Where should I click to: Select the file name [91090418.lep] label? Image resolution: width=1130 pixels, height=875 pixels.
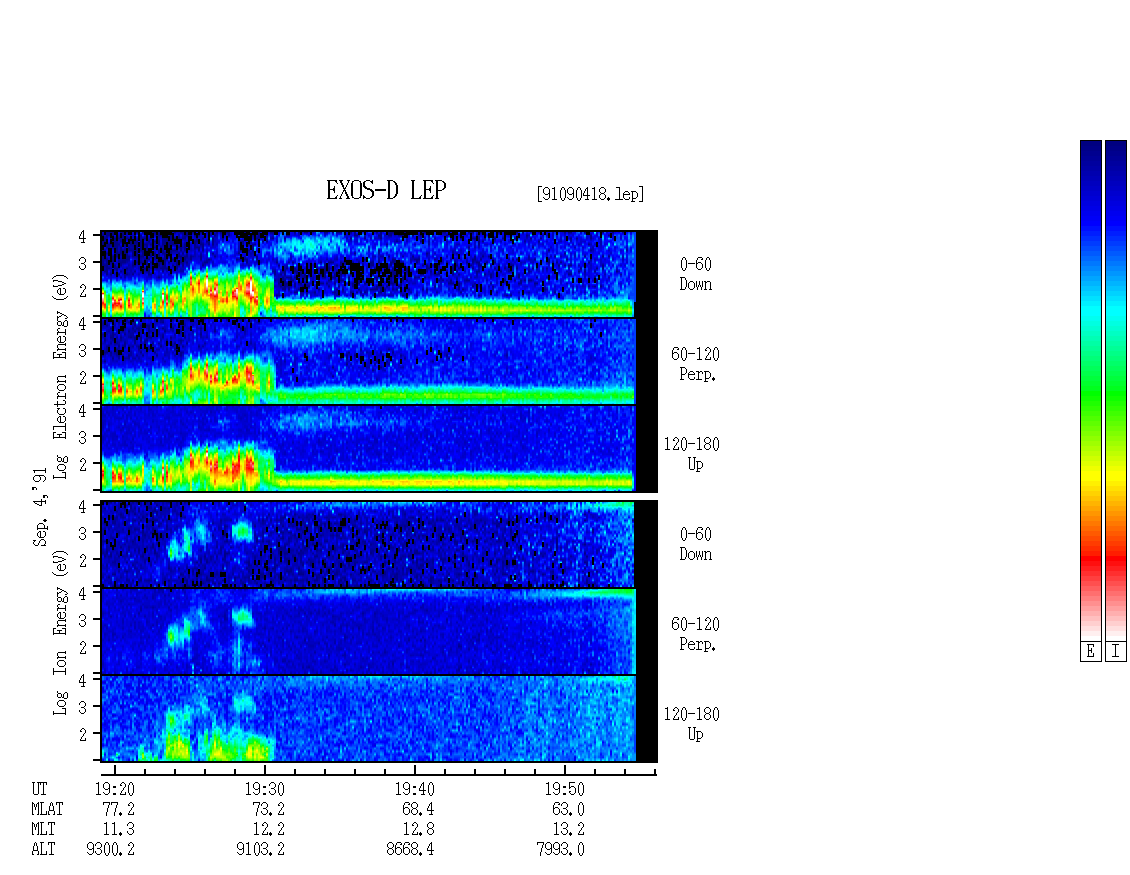click(x=590, y=194)
